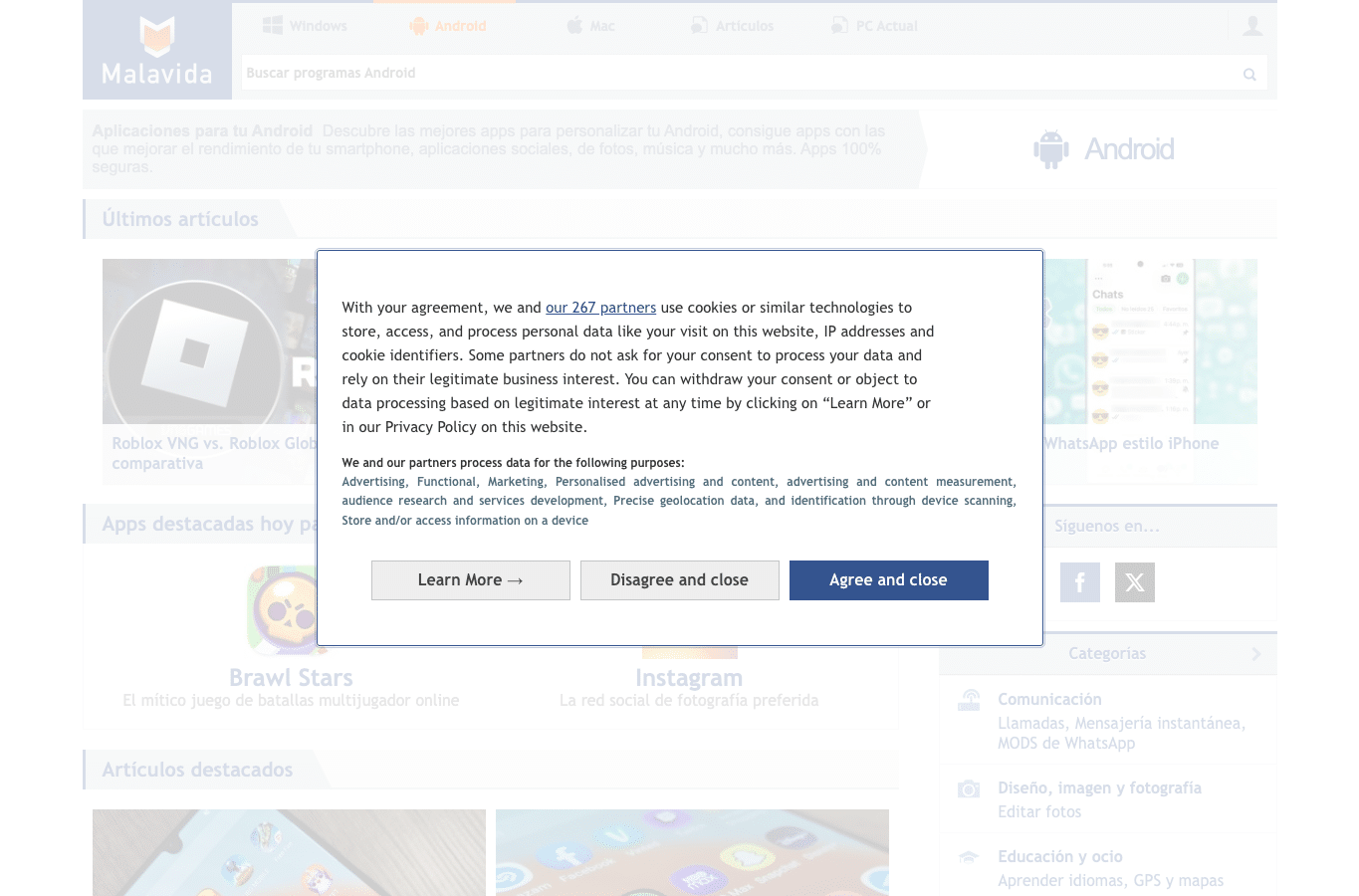The height and width of the screenshot is (896, 1359).
Task: Open the Artículos tab
Action: click(732, 26)
